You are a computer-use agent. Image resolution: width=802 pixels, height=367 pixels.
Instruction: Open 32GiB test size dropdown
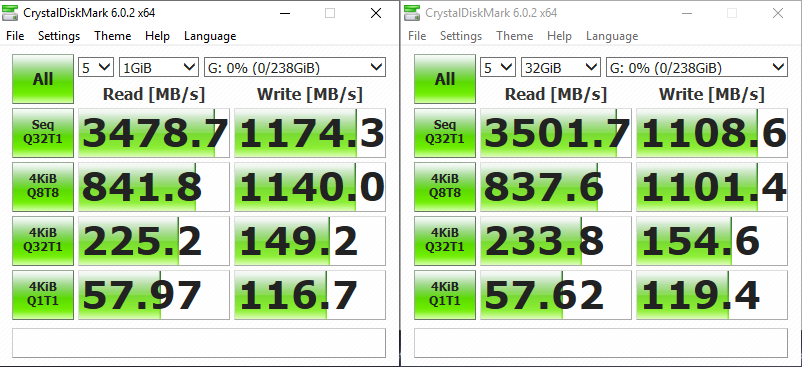[x=561, y=67]
